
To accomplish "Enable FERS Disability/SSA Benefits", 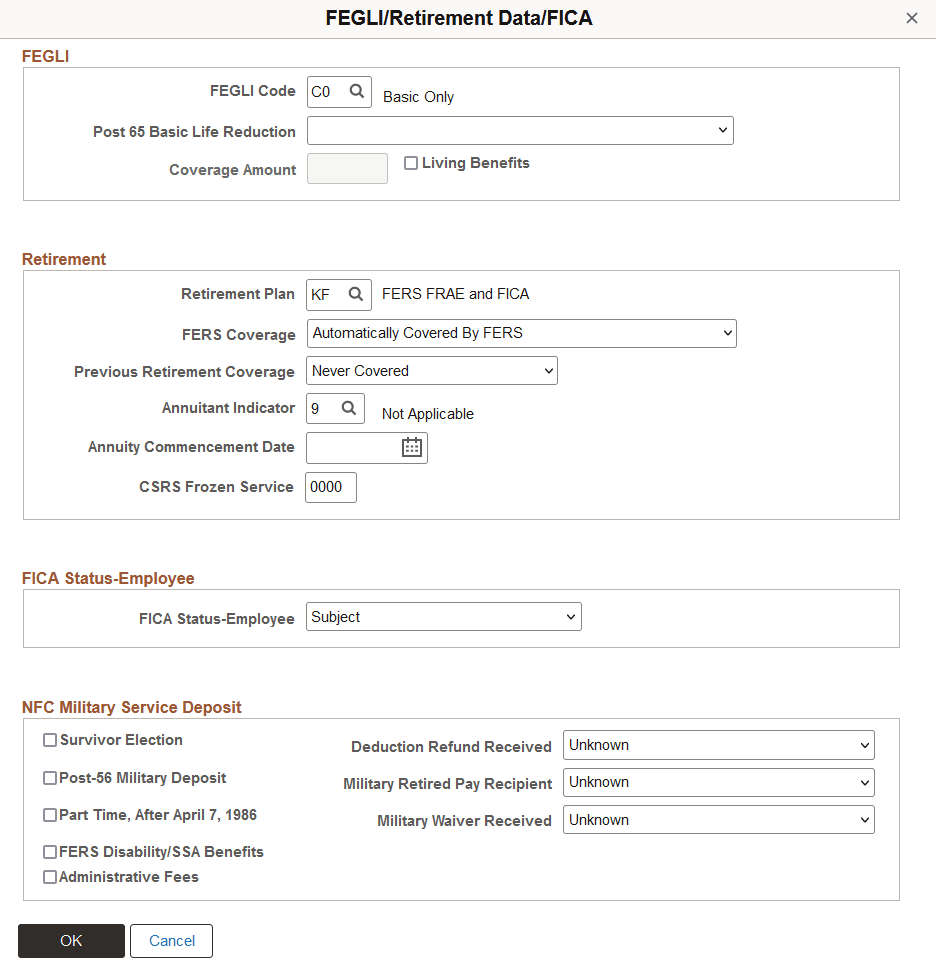I will point(49,851).
